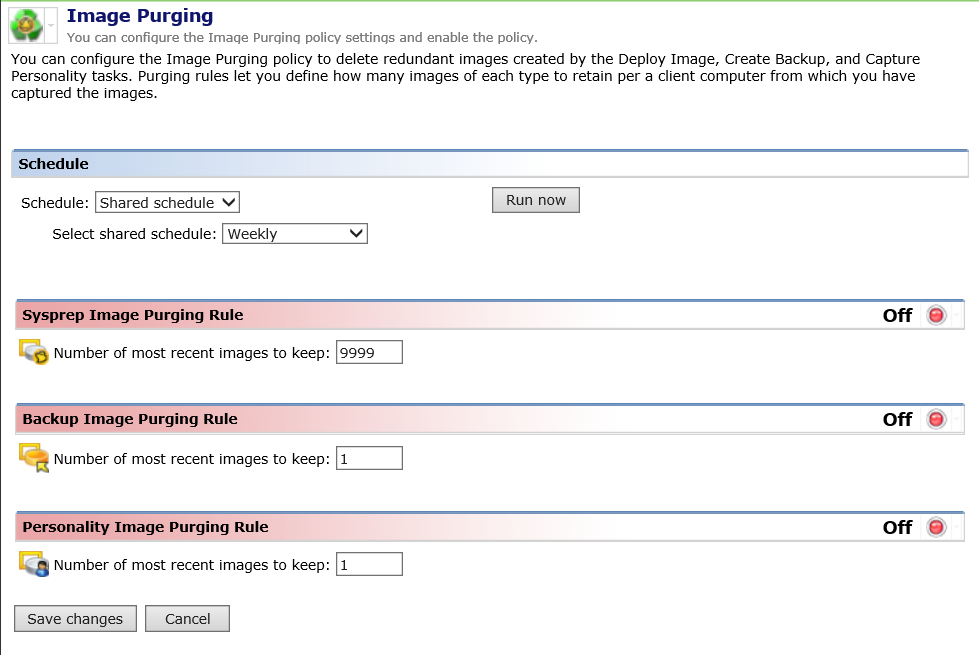Click the Run now button
The image size is (979, 655).
(x=536, y=200)
